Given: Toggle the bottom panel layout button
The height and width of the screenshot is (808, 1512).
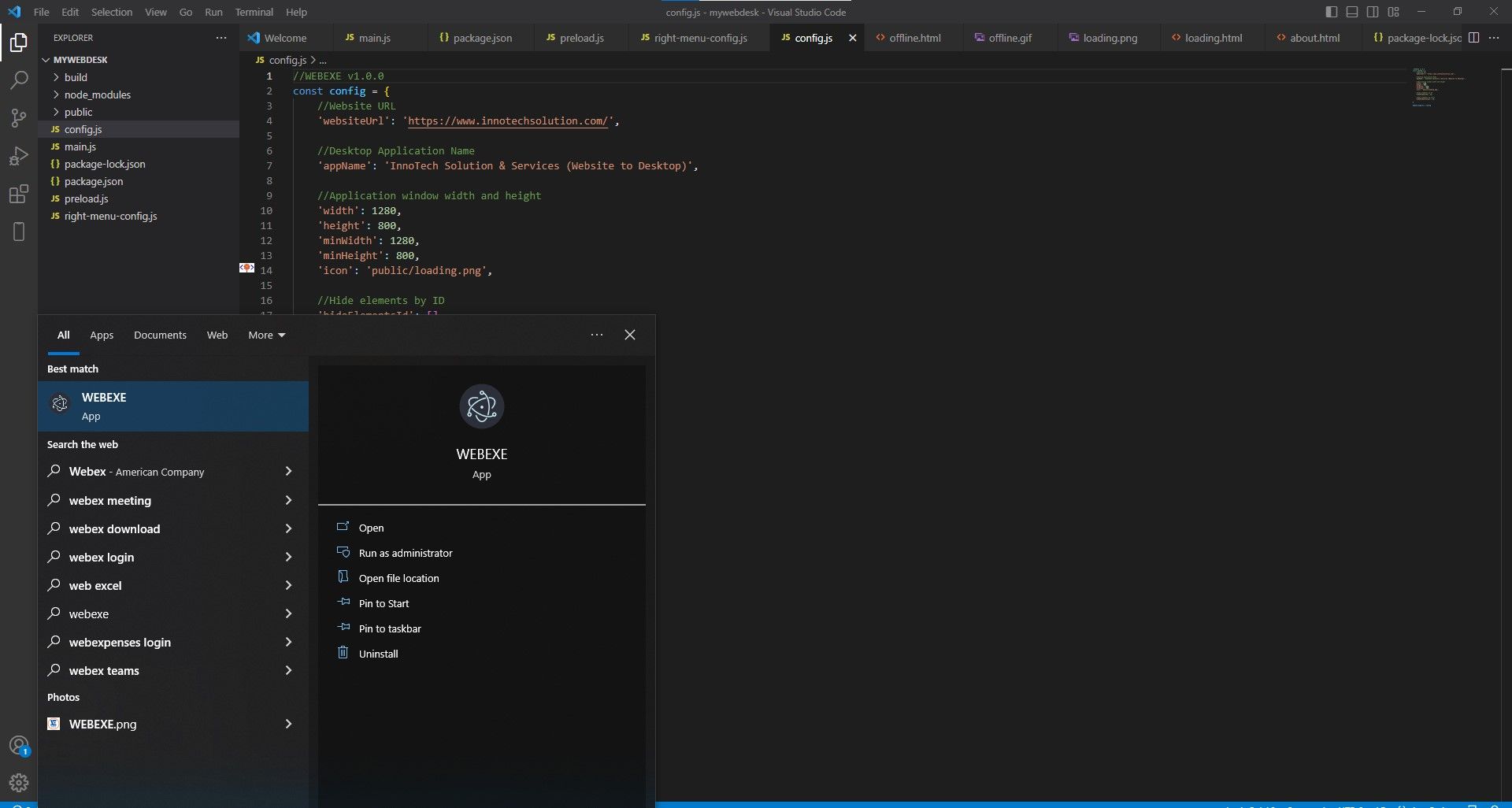Looking at the screenshot, I should 1352,12.
